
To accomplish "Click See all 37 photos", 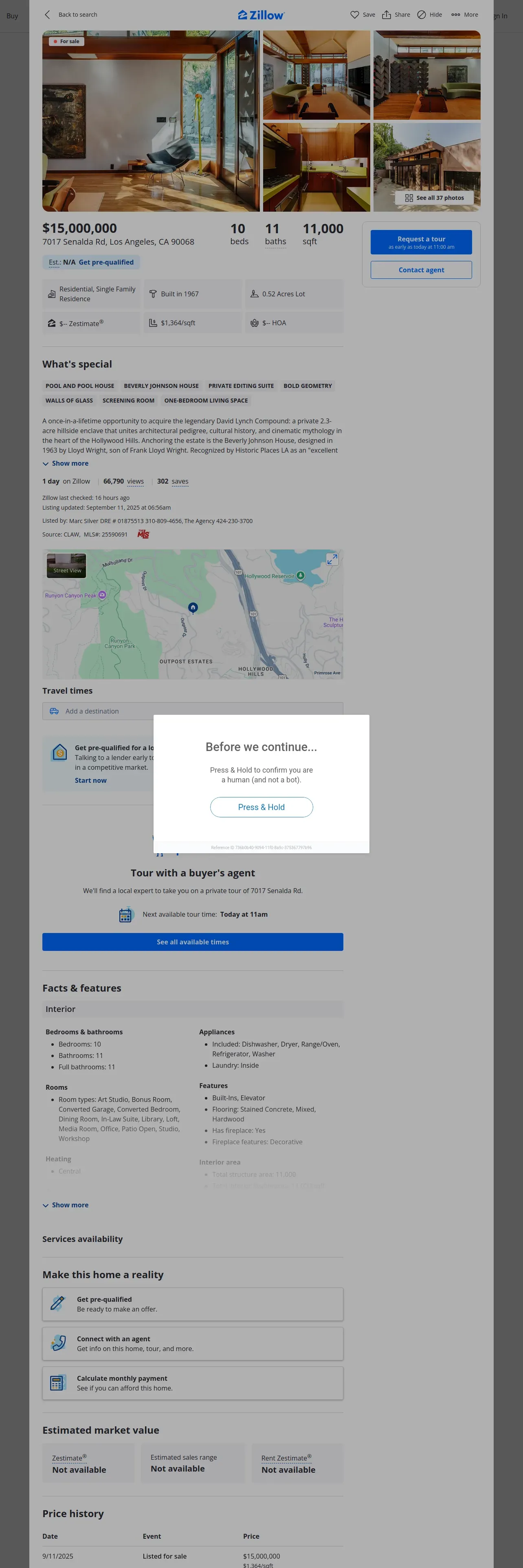I will (x=435, y=198).
